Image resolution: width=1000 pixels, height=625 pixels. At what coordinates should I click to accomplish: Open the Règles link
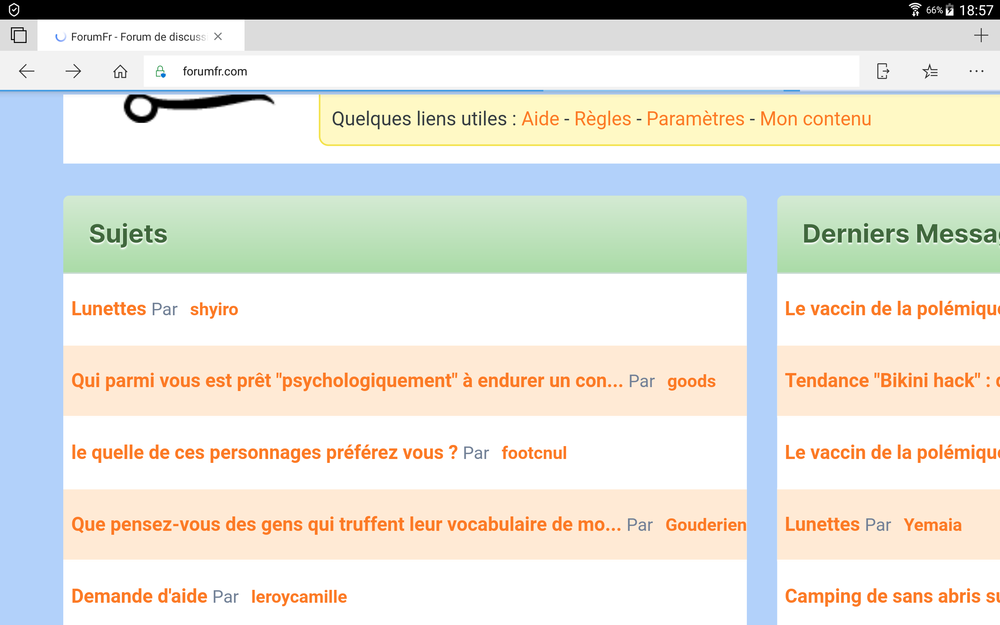[x=603, y=118]
